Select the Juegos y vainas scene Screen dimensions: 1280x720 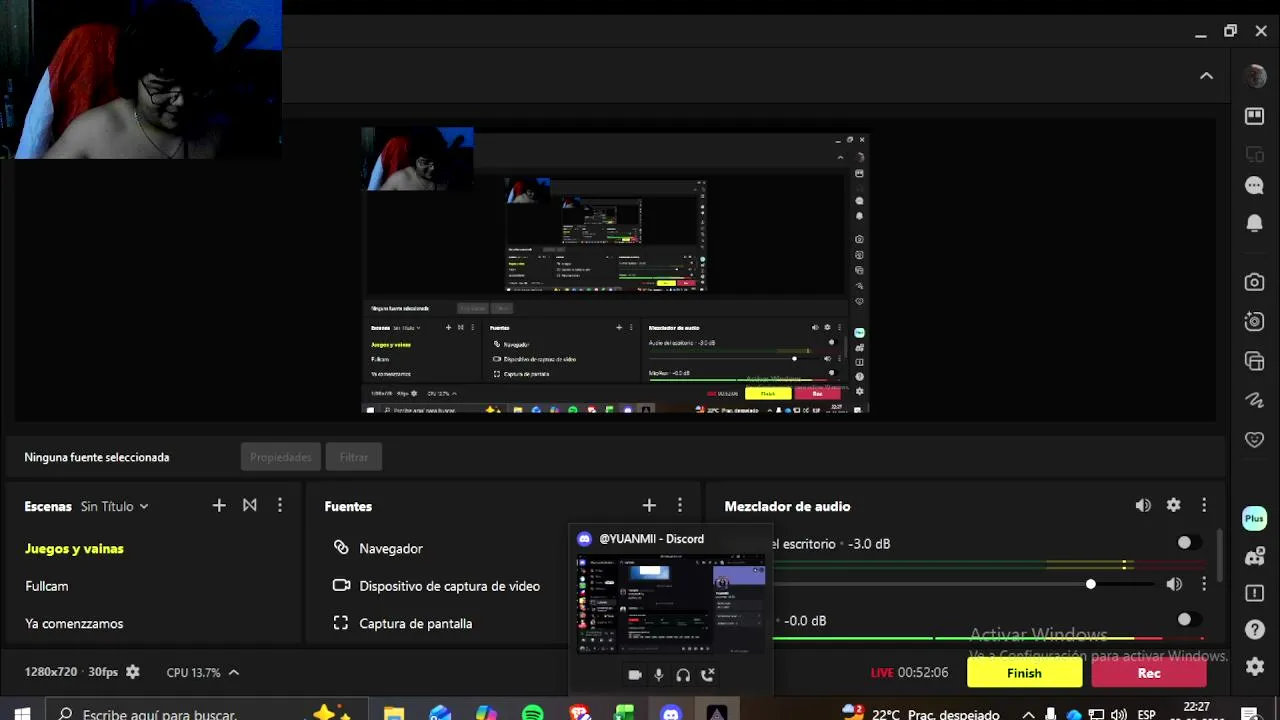click(74, 549)
